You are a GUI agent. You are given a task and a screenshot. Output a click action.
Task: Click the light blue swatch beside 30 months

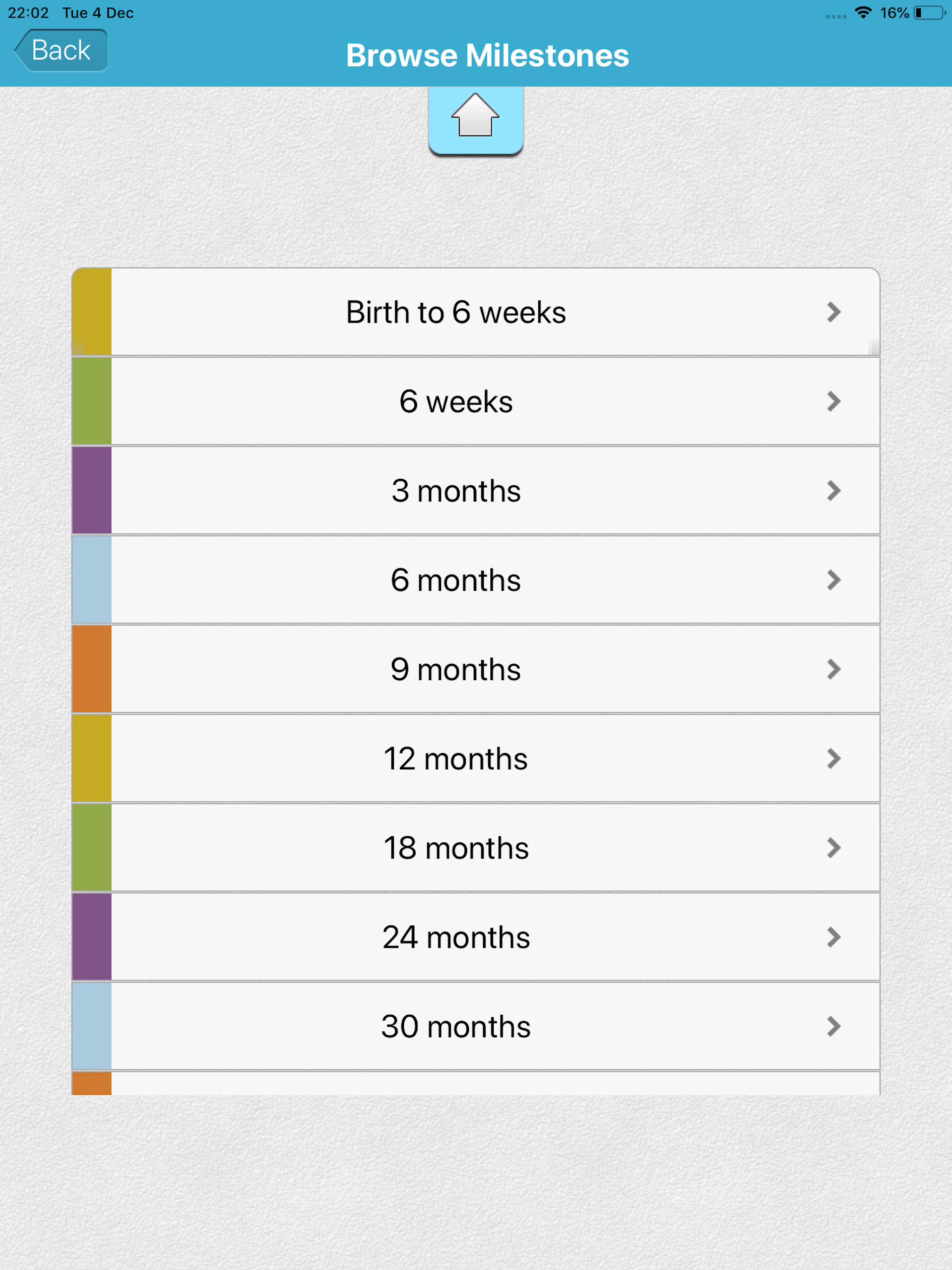92,1026
